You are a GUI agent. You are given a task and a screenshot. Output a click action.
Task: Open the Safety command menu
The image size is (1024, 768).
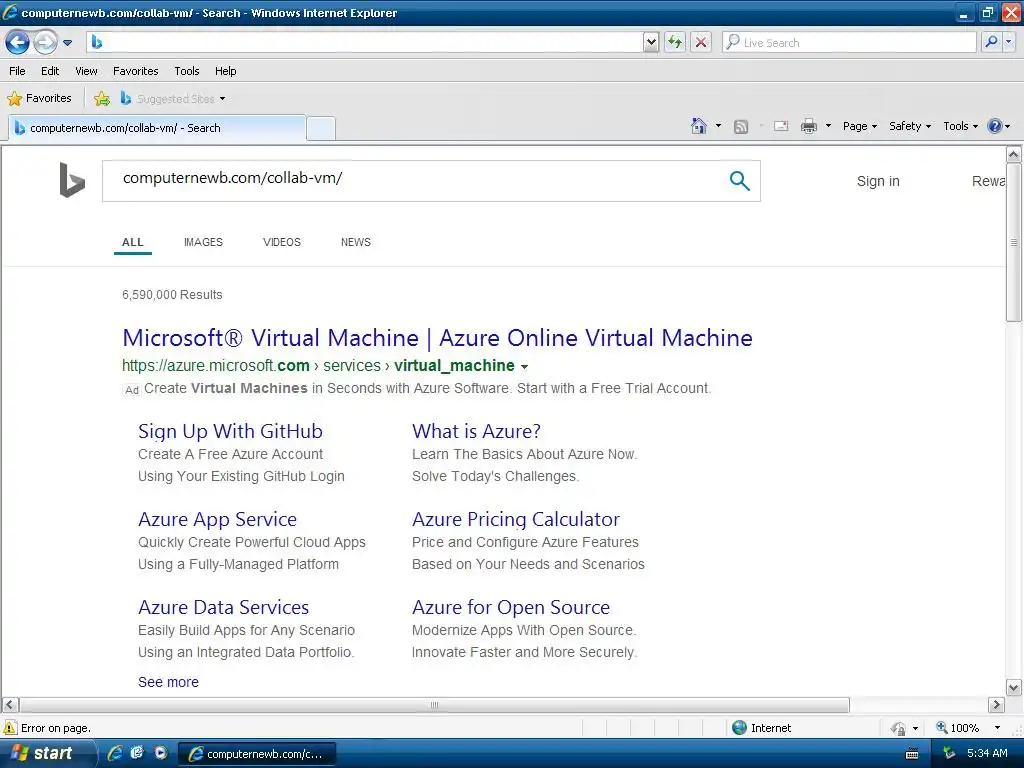point(910,126)
